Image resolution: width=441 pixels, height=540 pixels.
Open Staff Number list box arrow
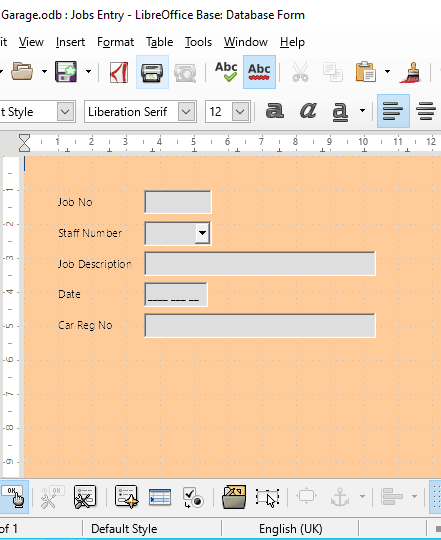coord(202,233)
